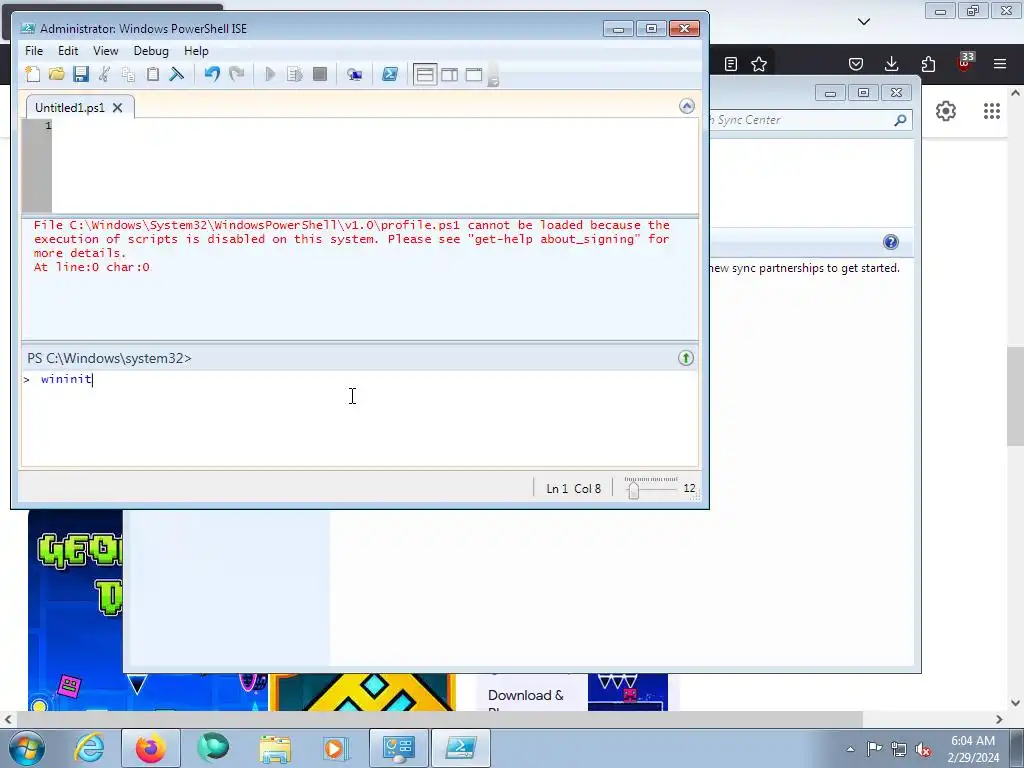The image size is (1024, 768).
Task: Click the uBlock extension icon with 33 badge
Action: [x=965, y=63]
